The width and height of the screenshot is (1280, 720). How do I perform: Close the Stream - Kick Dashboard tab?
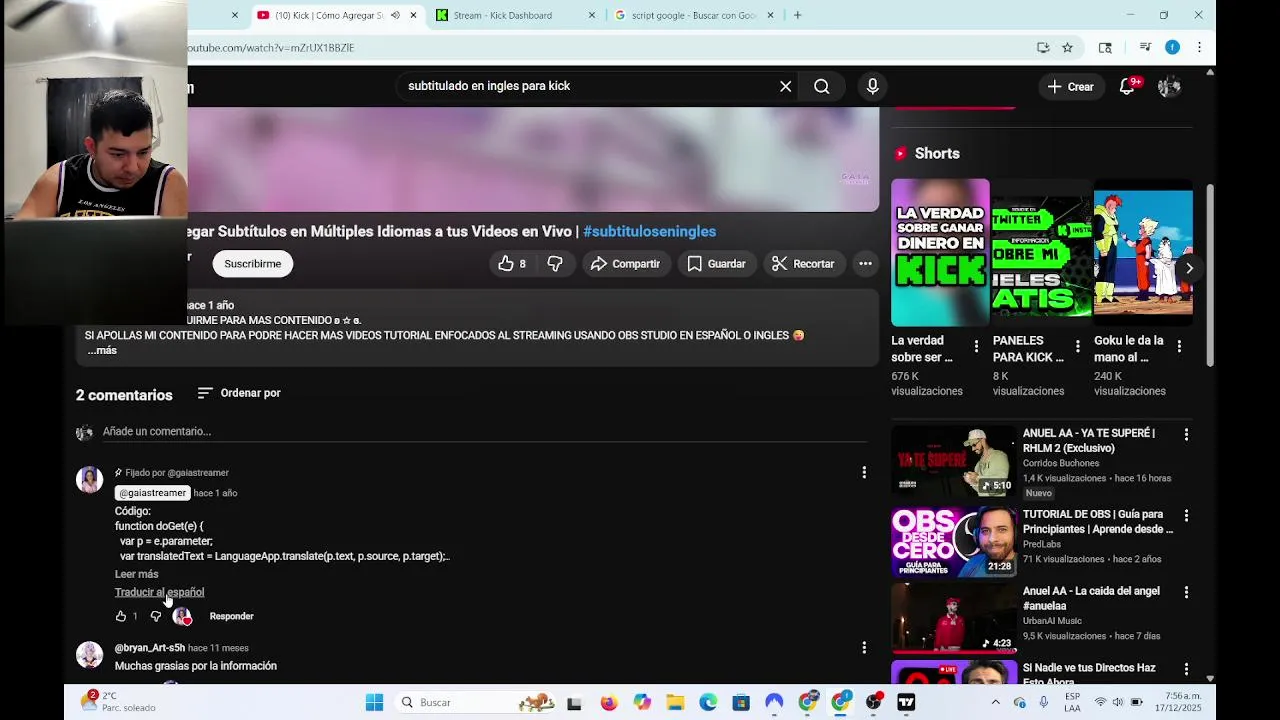(x=592, y=15)
